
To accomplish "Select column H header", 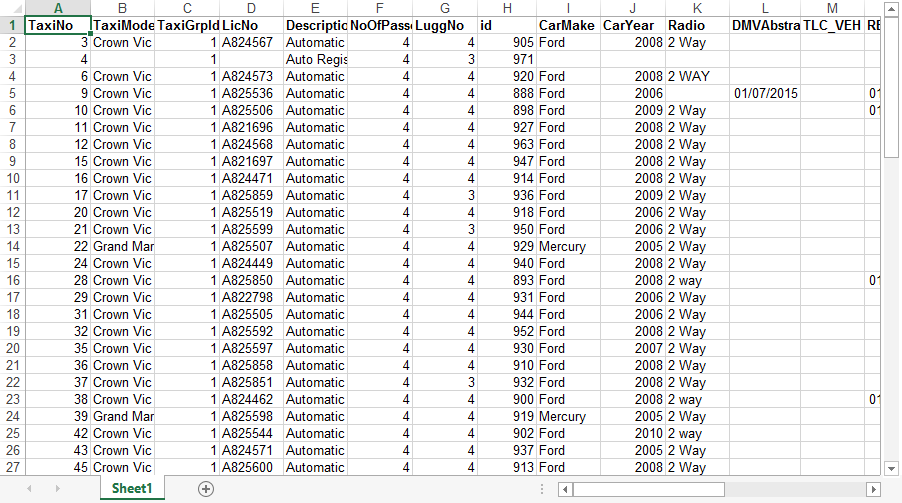I will click(506, 8).
